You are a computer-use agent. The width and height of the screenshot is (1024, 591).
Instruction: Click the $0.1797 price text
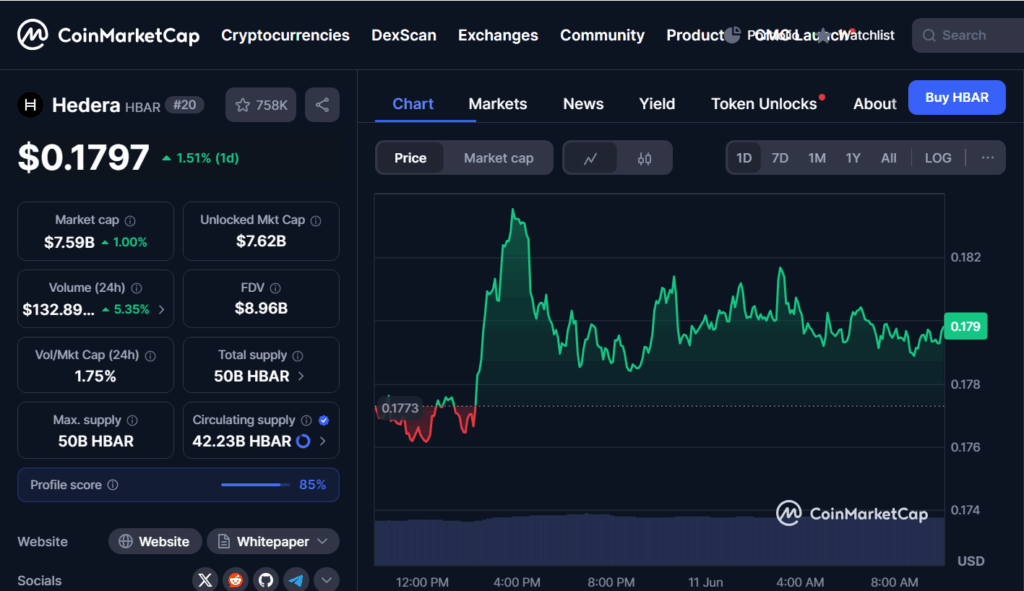click(84, 158)
